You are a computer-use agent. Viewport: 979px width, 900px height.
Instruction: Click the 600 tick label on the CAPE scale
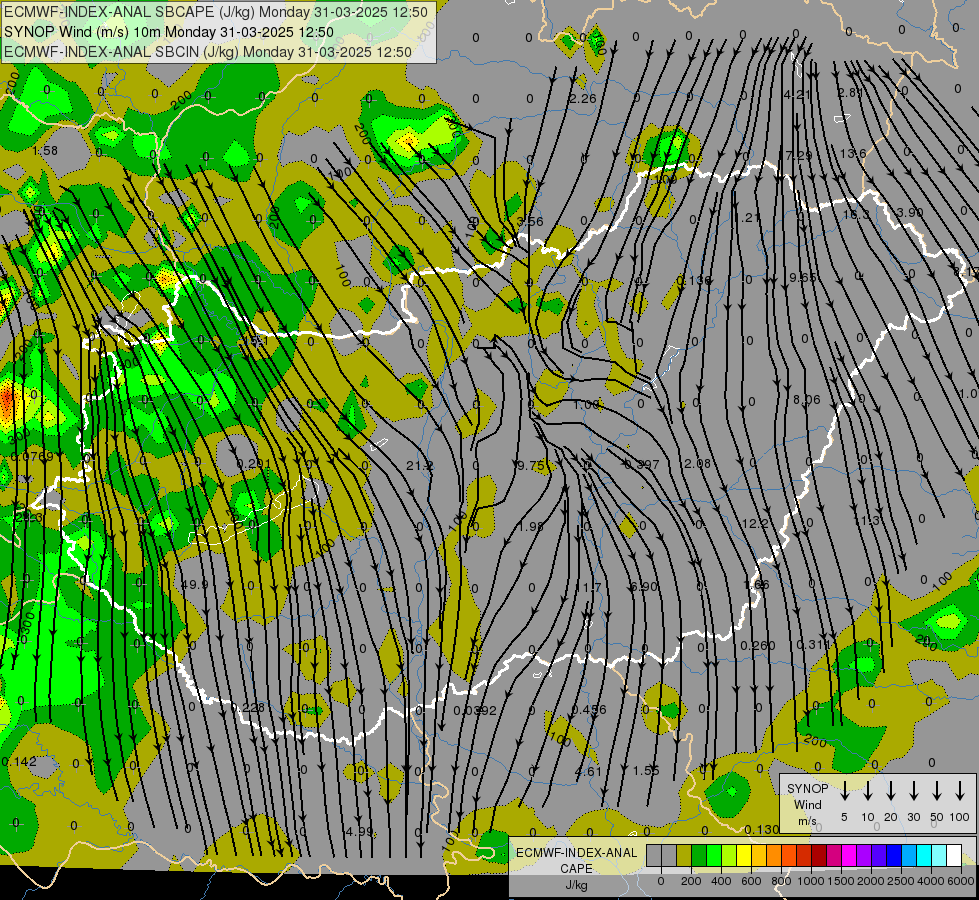751,881
